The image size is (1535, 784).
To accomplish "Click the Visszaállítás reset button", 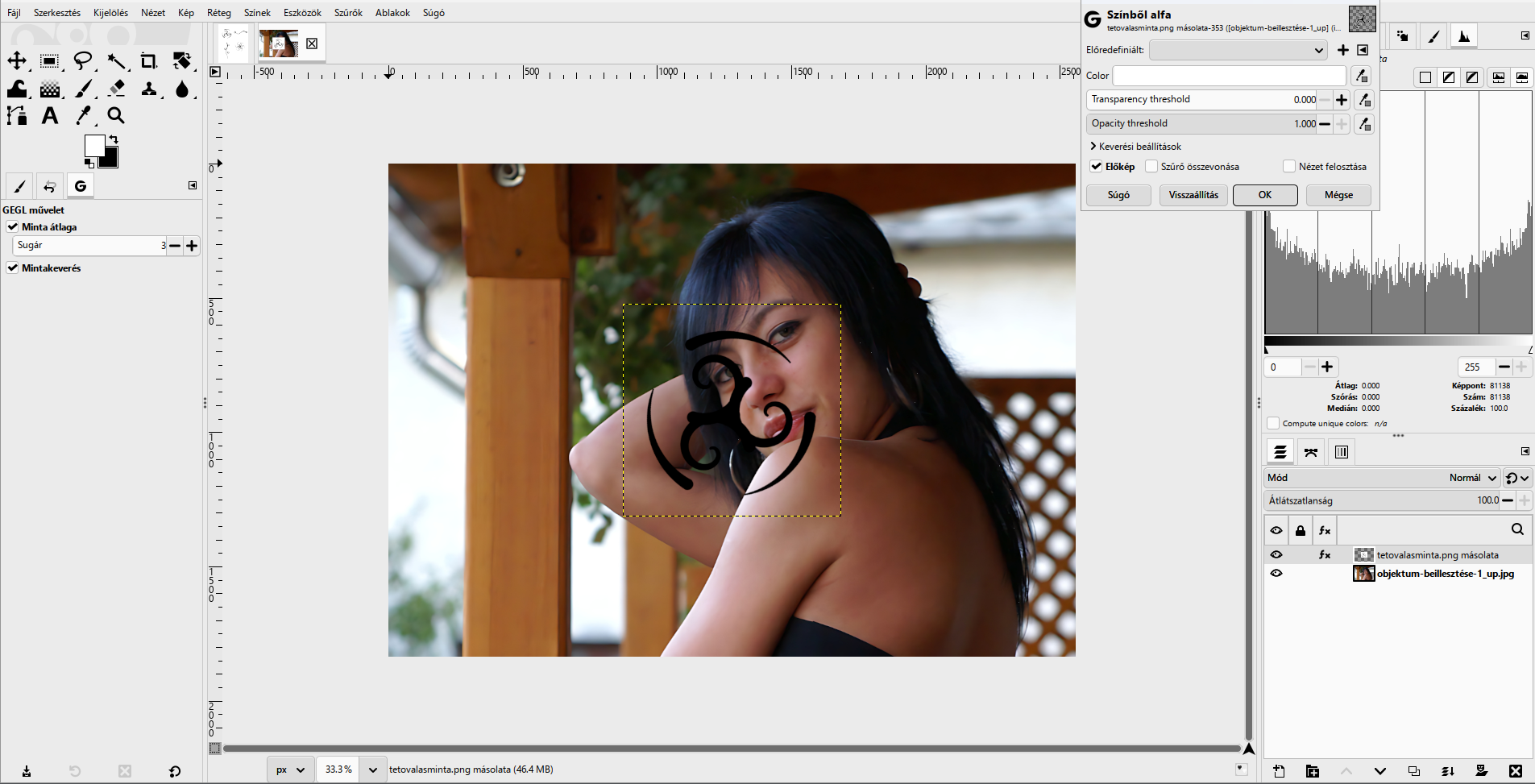I will pos(1193,195).
